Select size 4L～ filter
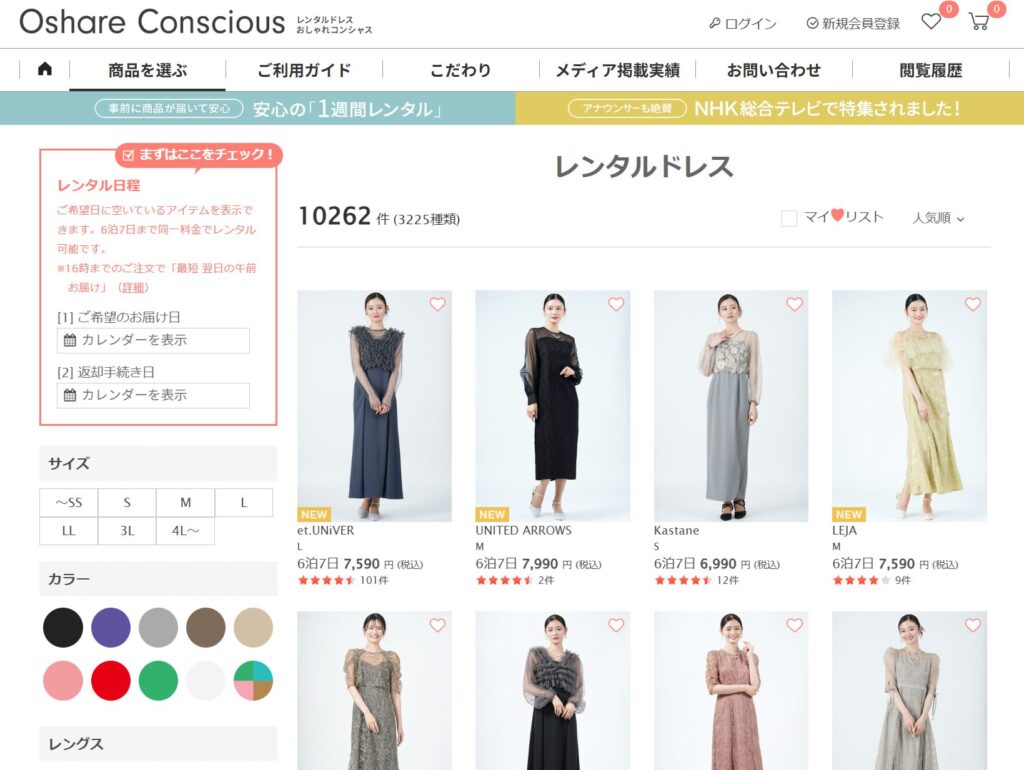The width and height of the screenshot is (1024, 770). [185, 530]
